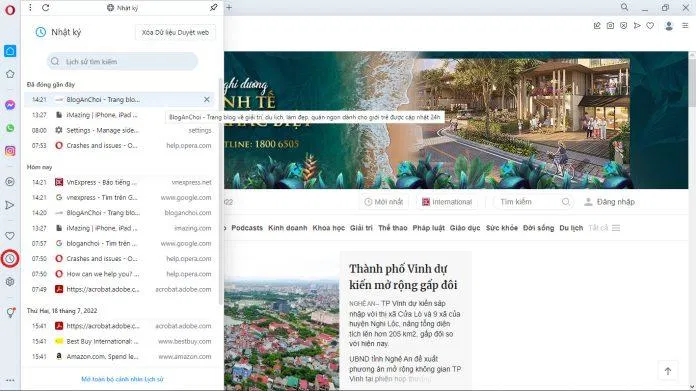Take a snapshot with camera icon

610,26
